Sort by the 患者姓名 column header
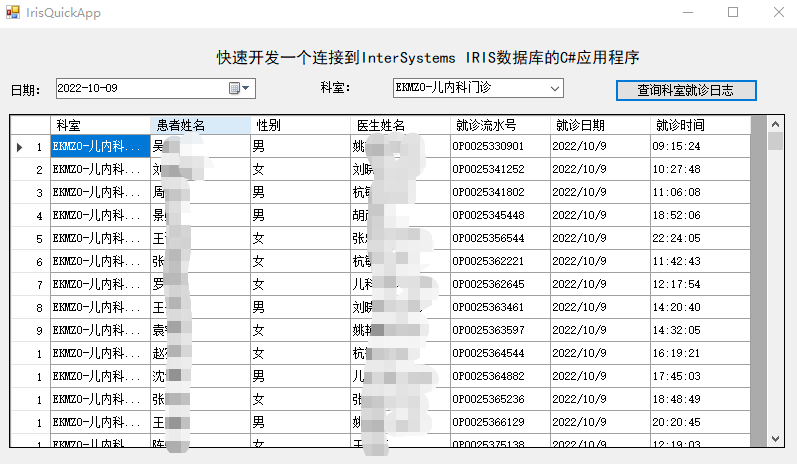 pos(200,126)
